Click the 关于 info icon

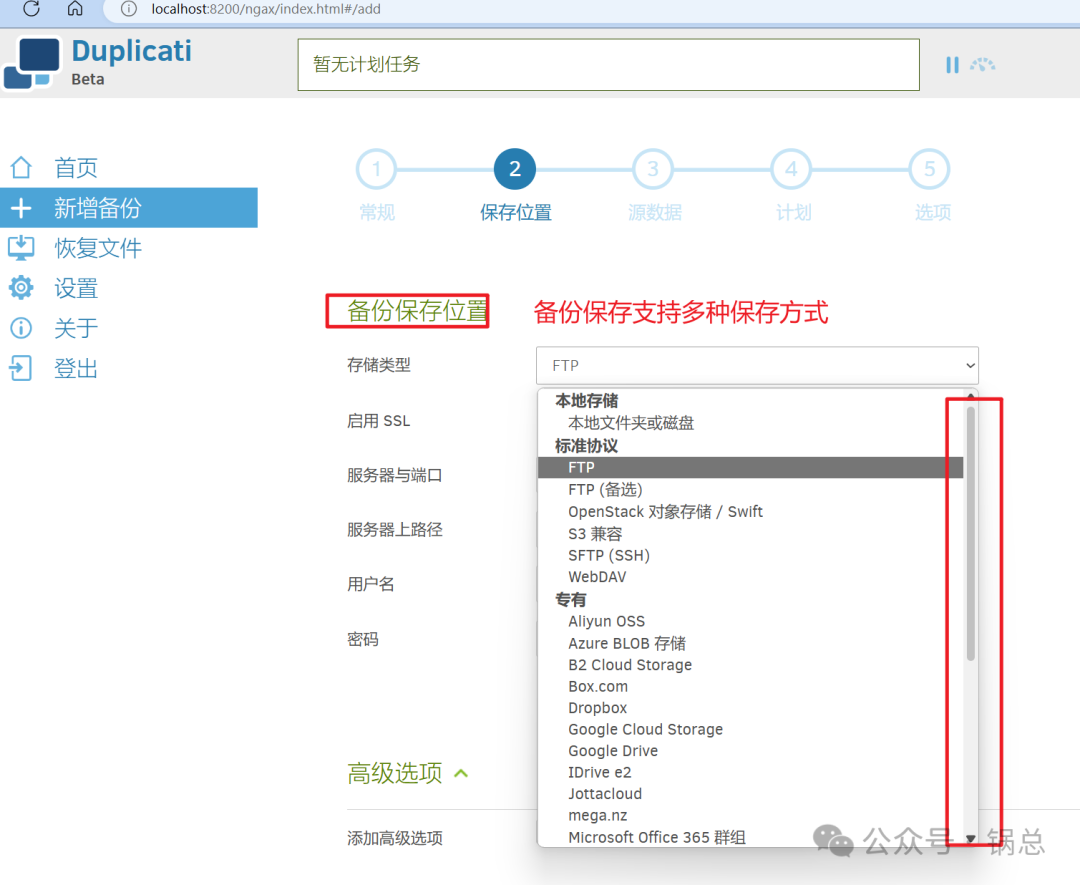(21, 328)
